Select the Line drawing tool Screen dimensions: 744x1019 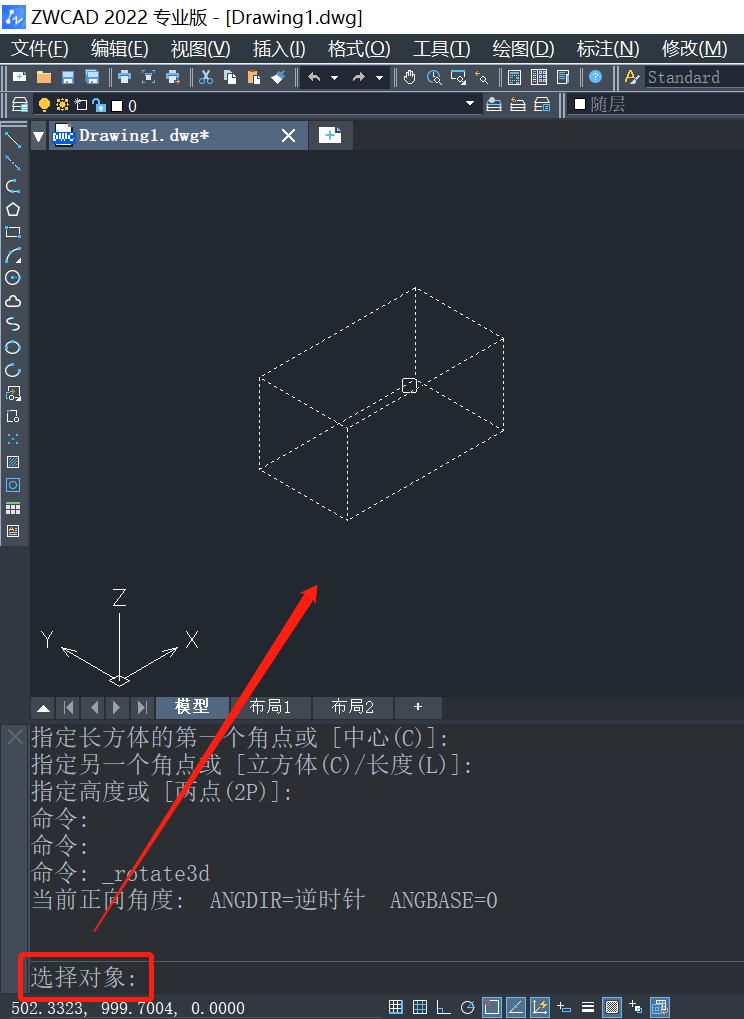tap(13, 140)
